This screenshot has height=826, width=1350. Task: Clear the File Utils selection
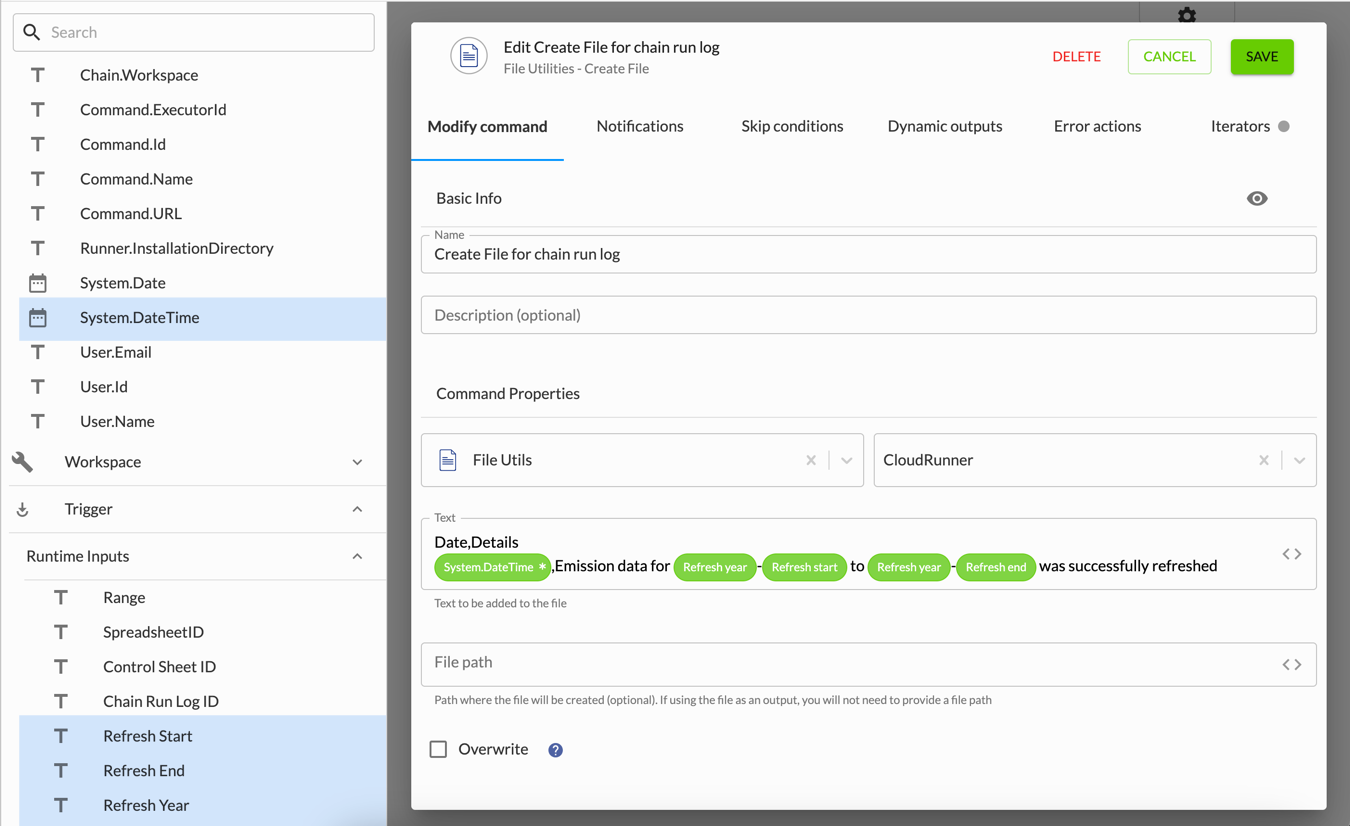(x=811, y=460)
